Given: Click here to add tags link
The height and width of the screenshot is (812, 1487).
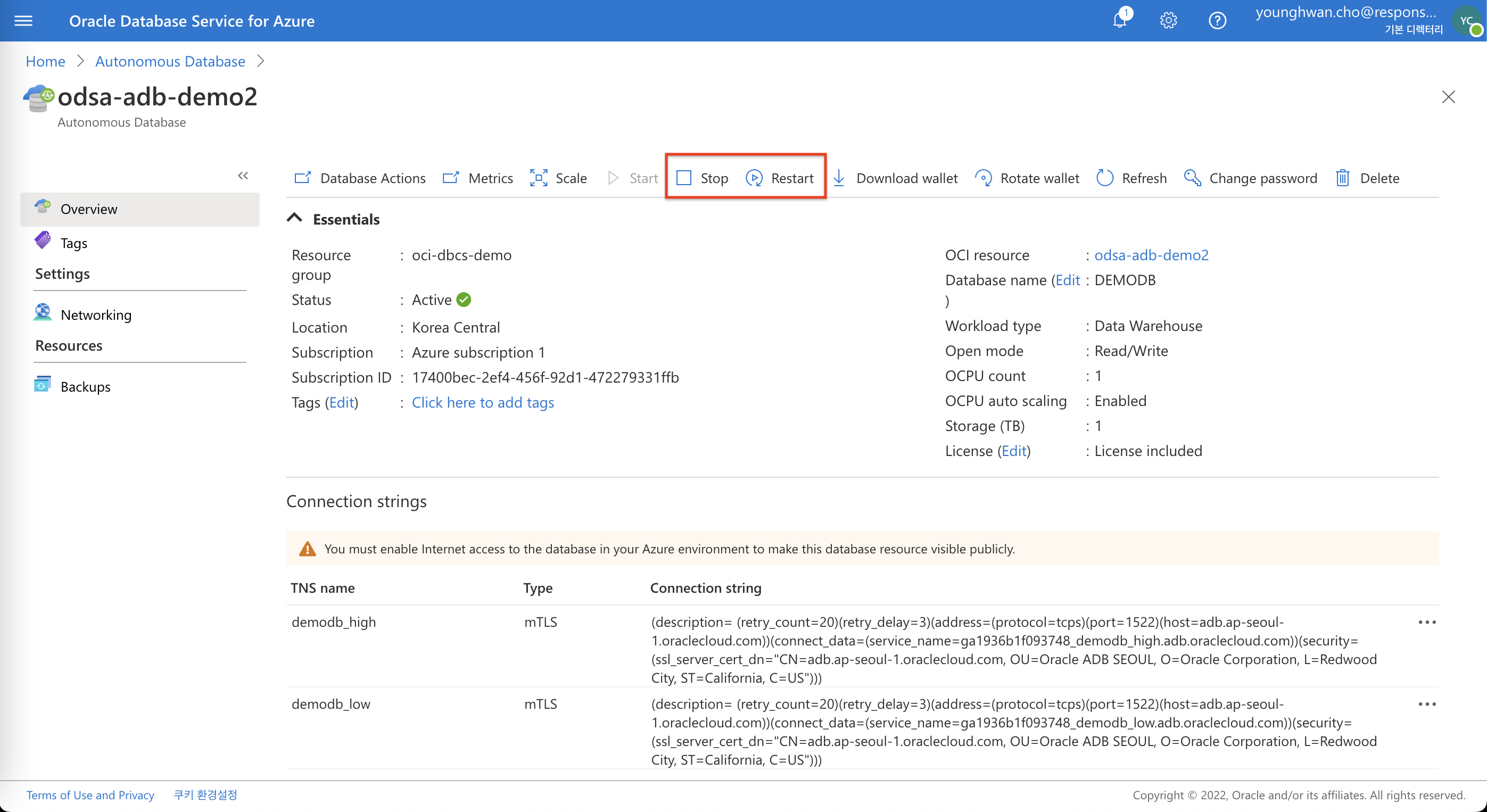Looking at the screenshot, I should click(x=483, y=402).
